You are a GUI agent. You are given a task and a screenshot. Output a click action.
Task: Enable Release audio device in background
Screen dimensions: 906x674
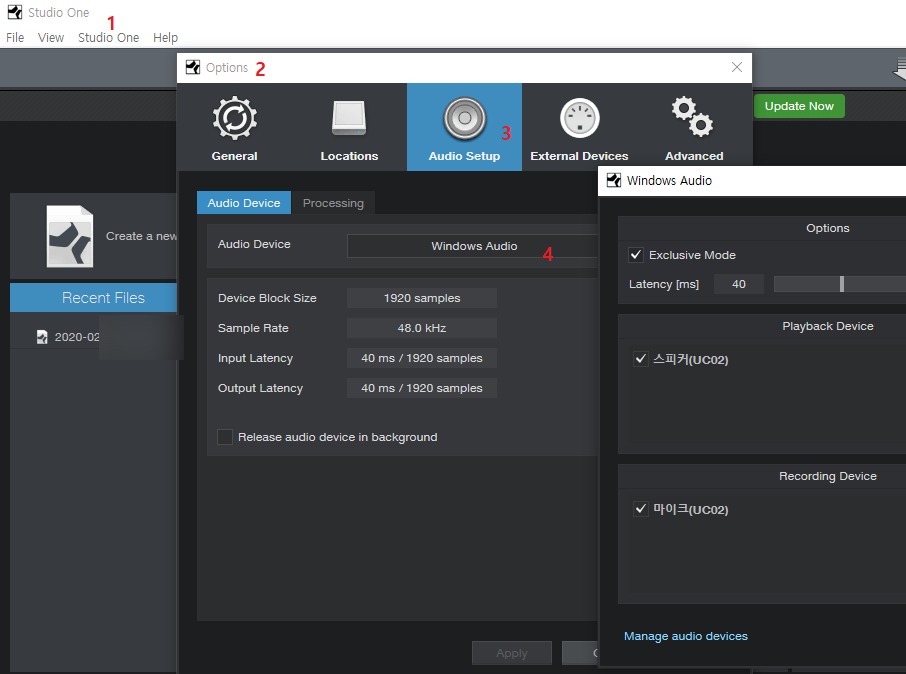(225, 437)
